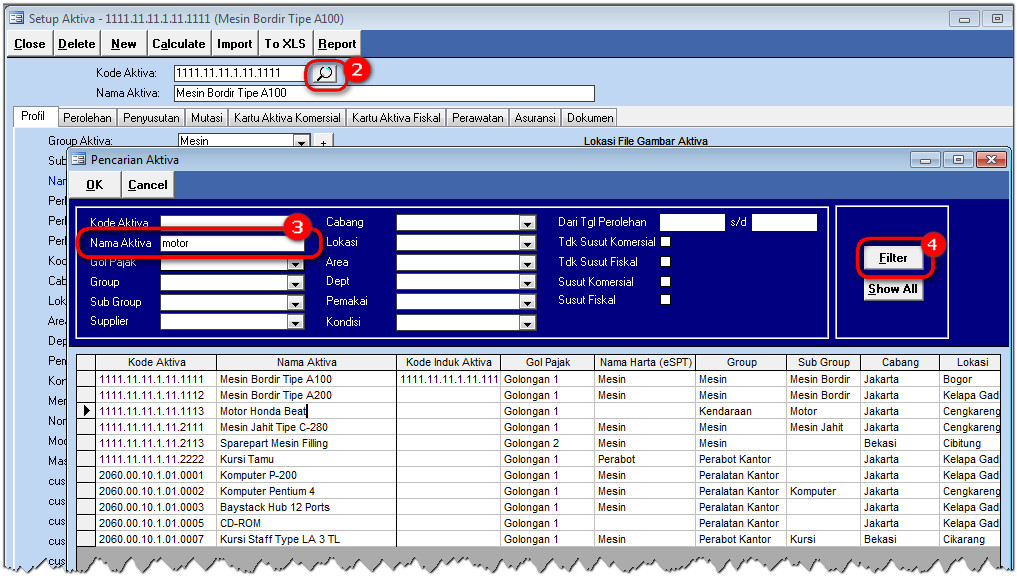This screenshot has height=582, width=1017.
Task: Toggle the Tdk Susut Fiskal checkbox
Action: coord(666,262)
